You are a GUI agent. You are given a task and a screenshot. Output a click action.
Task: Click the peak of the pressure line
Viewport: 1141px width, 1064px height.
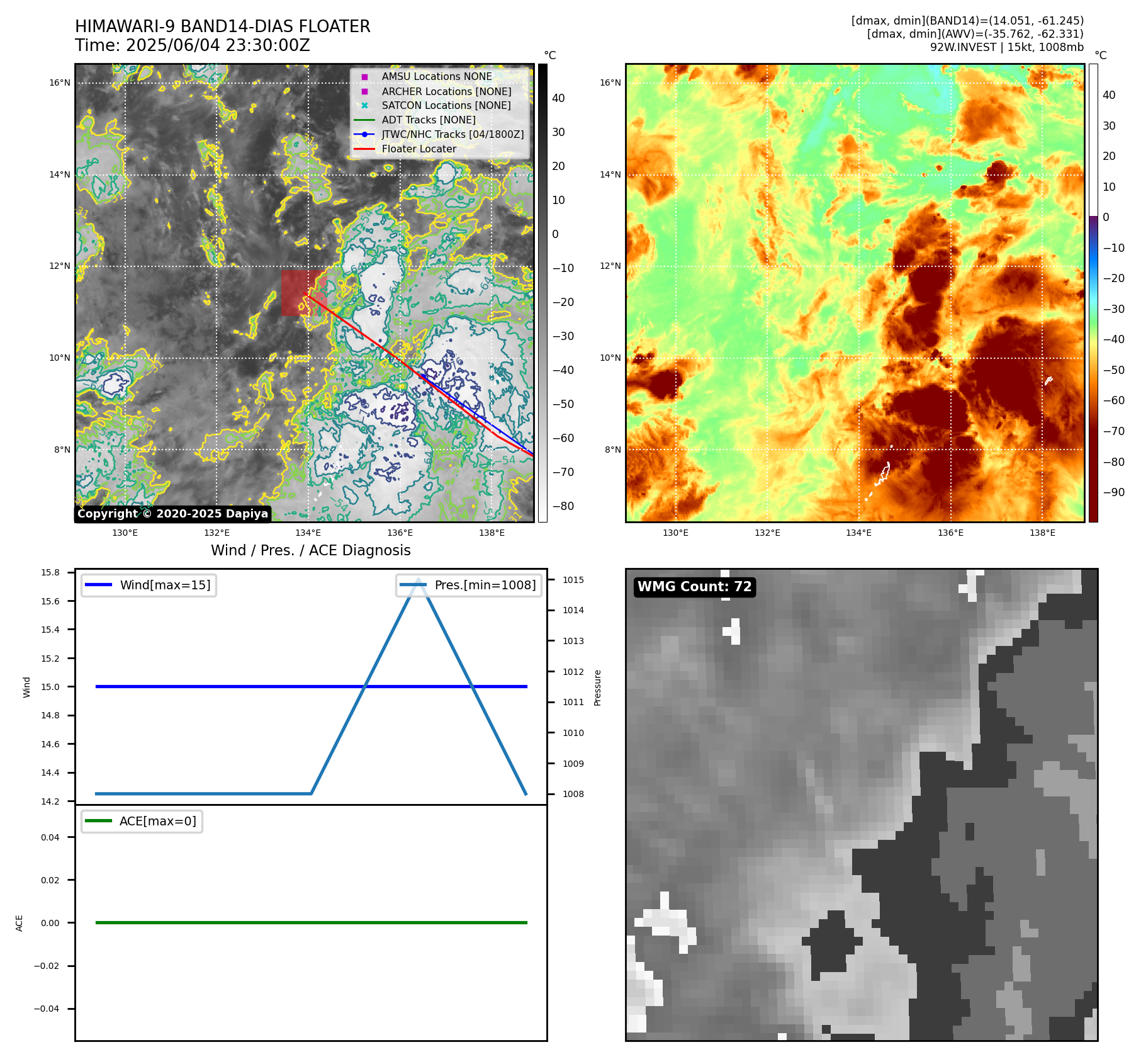(419, 580)
